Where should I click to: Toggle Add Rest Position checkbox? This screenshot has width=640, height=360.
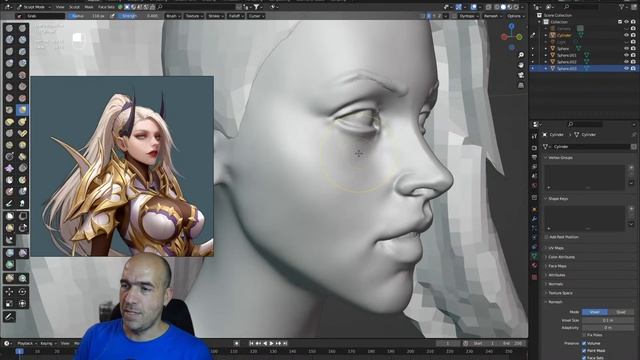pyautogui.click(x=547, y=237)
